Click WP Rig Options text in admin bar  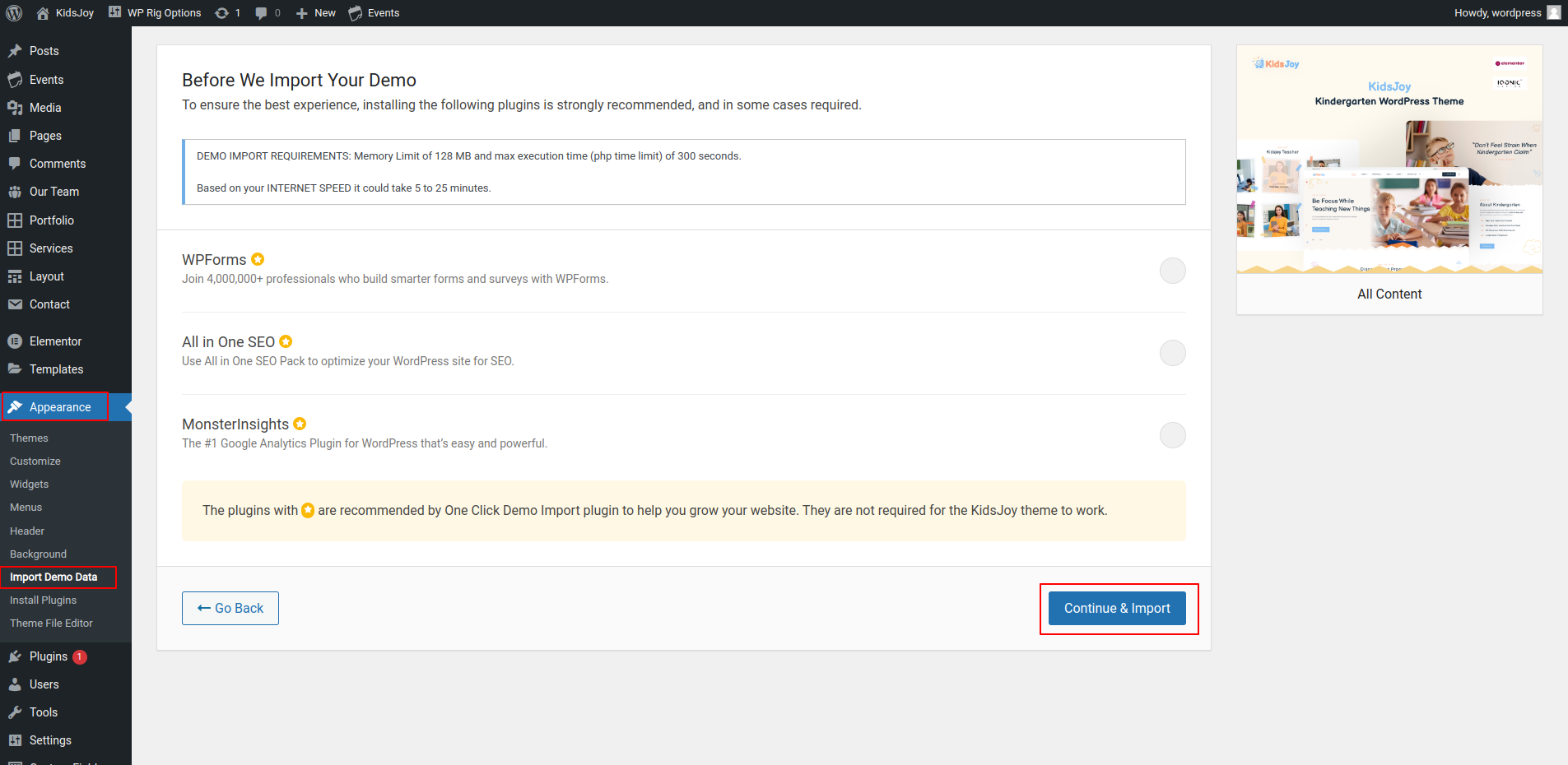[x=164, y=13]
